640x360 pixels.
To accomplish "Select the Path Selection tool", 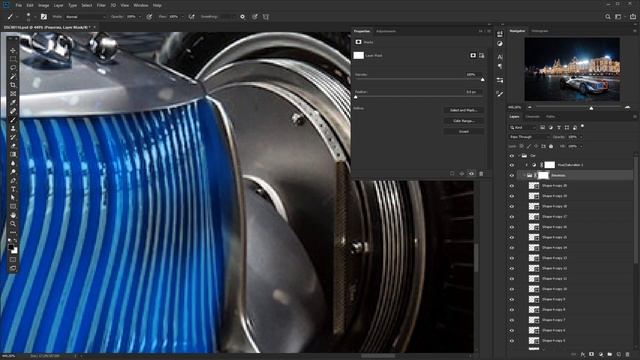I will click(13, 198).
